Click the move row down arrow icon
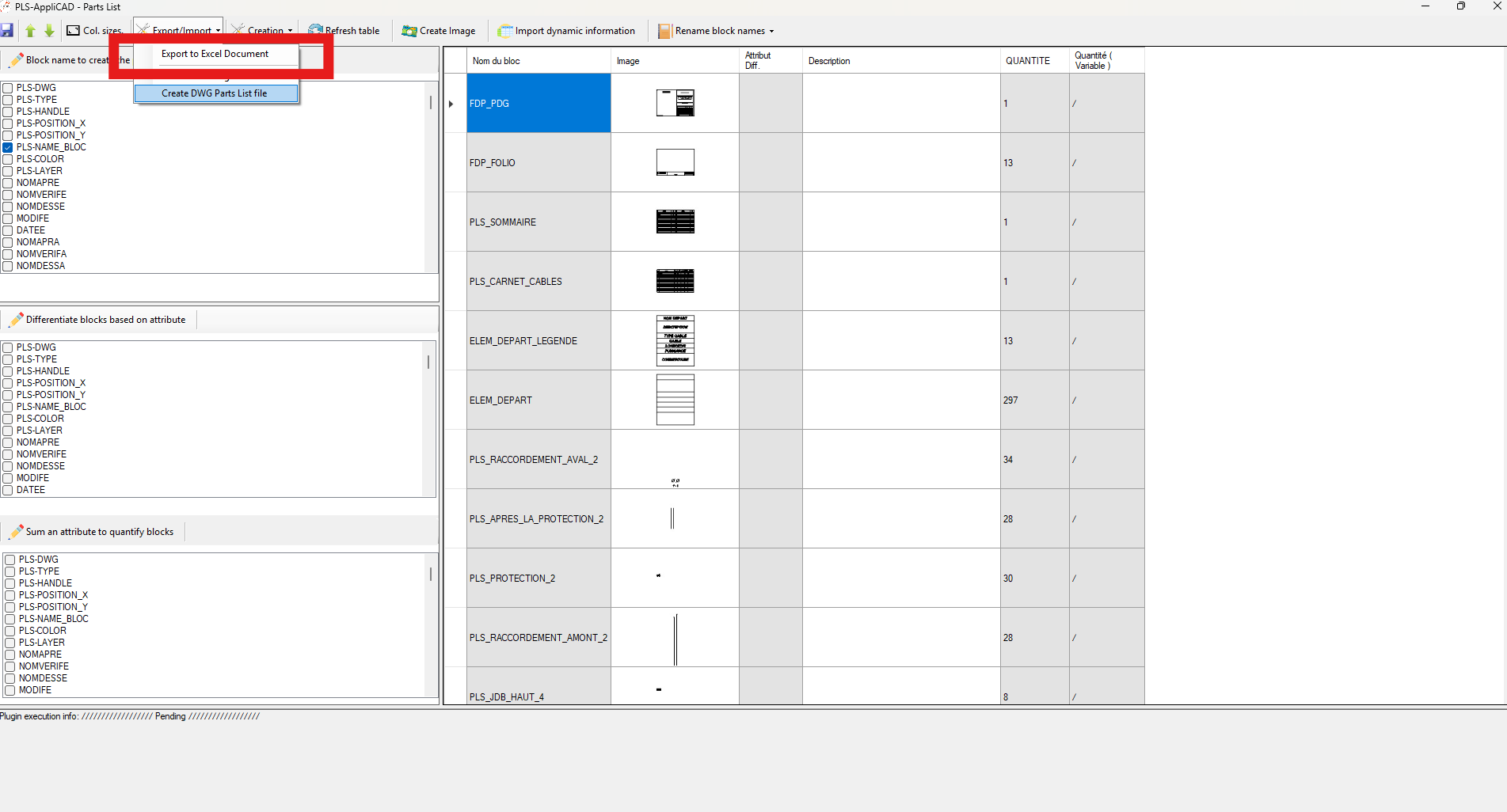 49,31
